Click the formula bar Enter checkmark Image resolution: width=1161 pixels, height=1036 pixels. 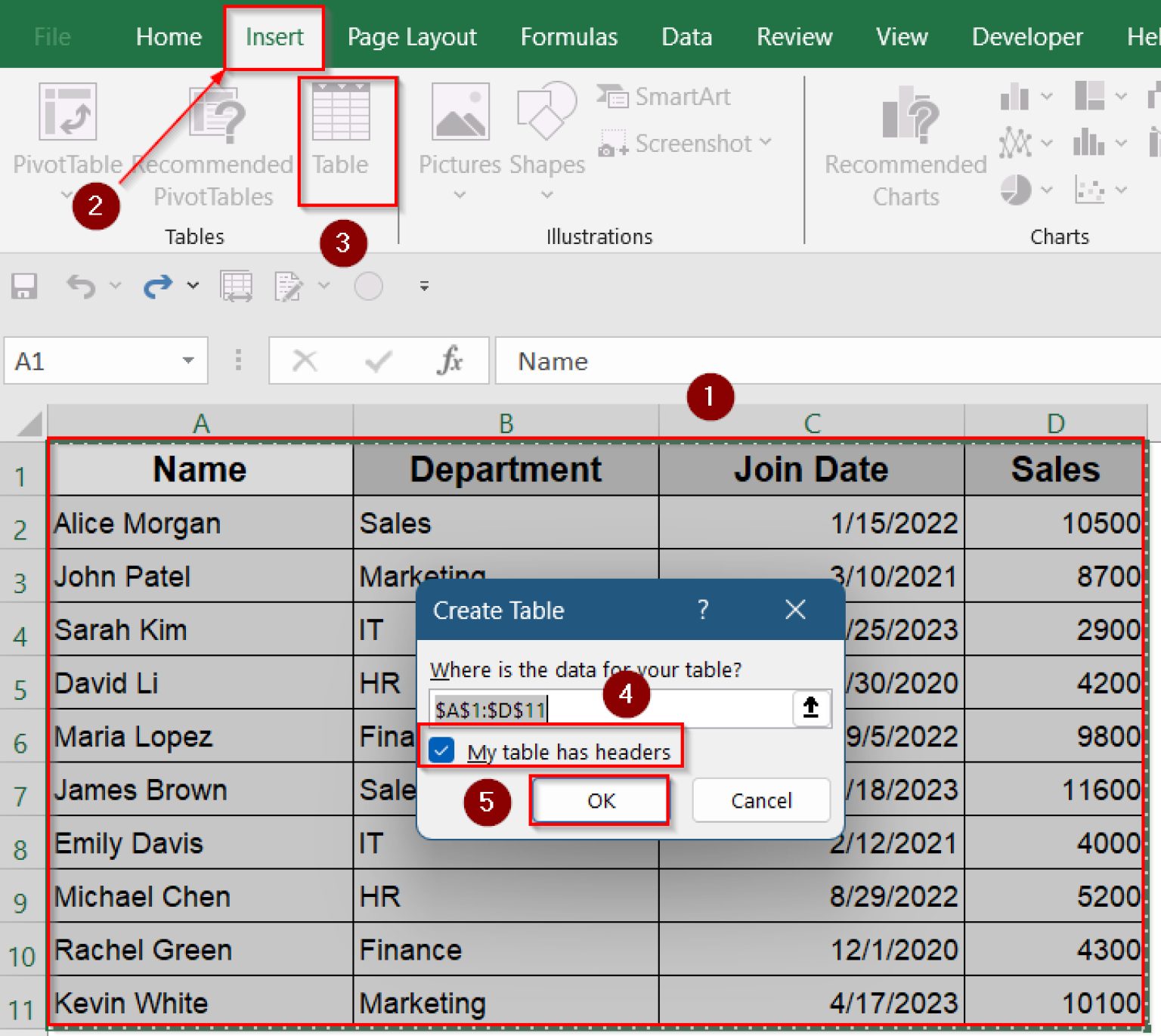377,360
